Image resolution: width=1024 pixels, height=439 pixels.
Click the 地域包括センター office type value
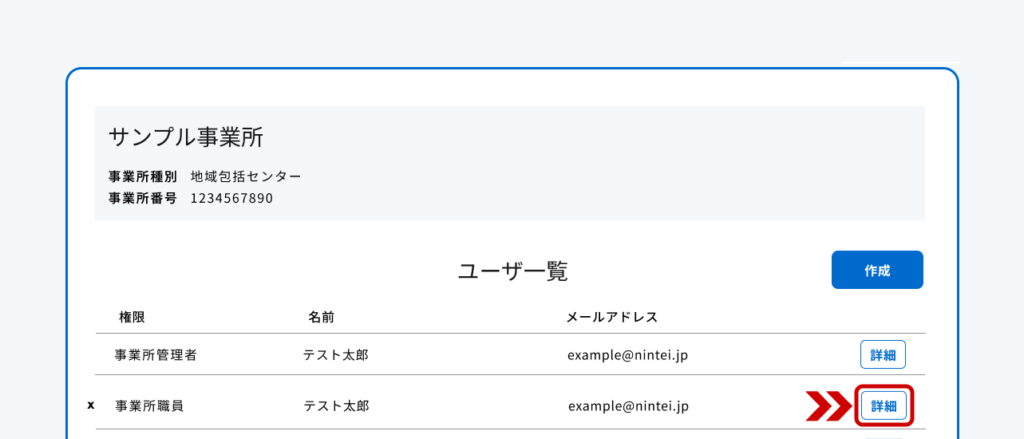pos(246,176)
